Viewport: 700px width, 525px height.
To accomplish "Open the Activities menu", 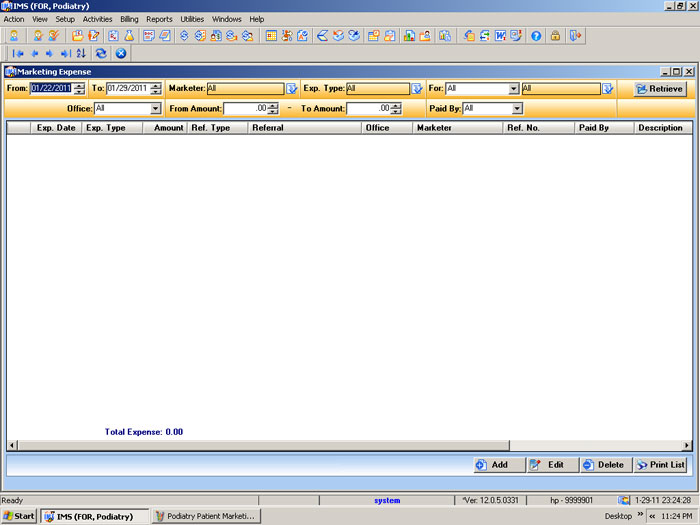I will coord(97,19).
